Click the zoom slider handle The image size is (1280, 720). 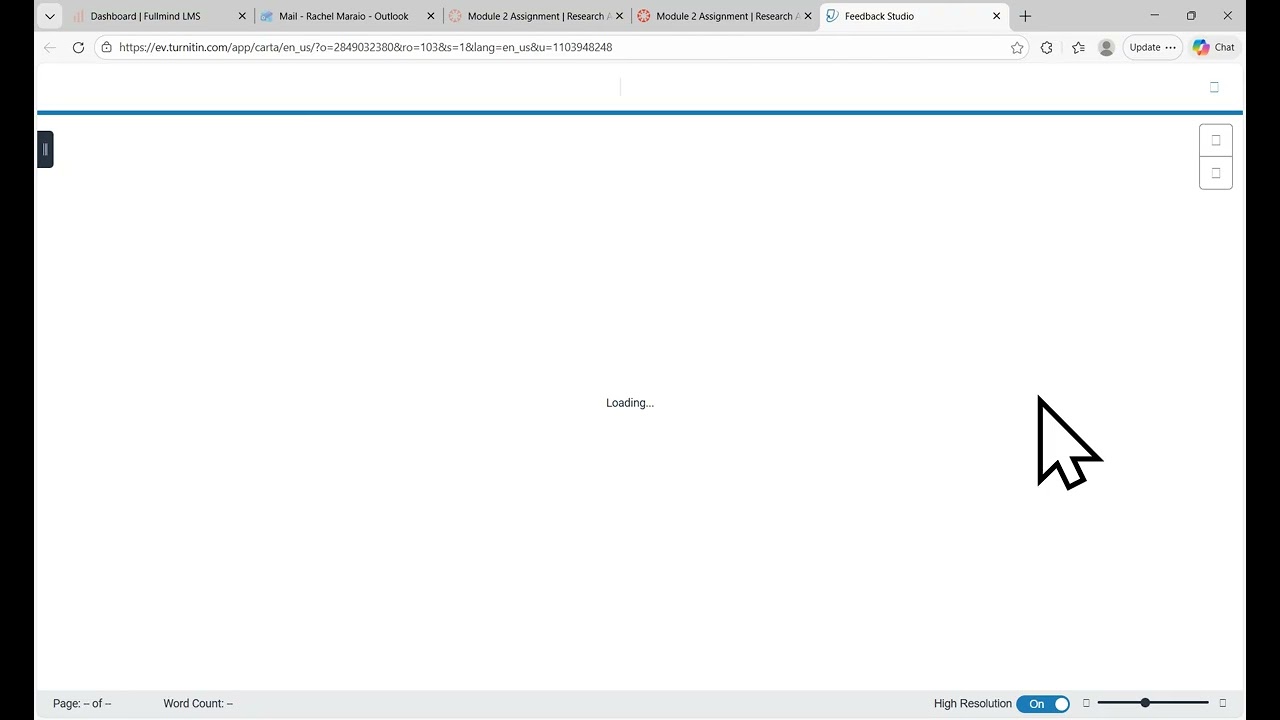point(1145,703)
